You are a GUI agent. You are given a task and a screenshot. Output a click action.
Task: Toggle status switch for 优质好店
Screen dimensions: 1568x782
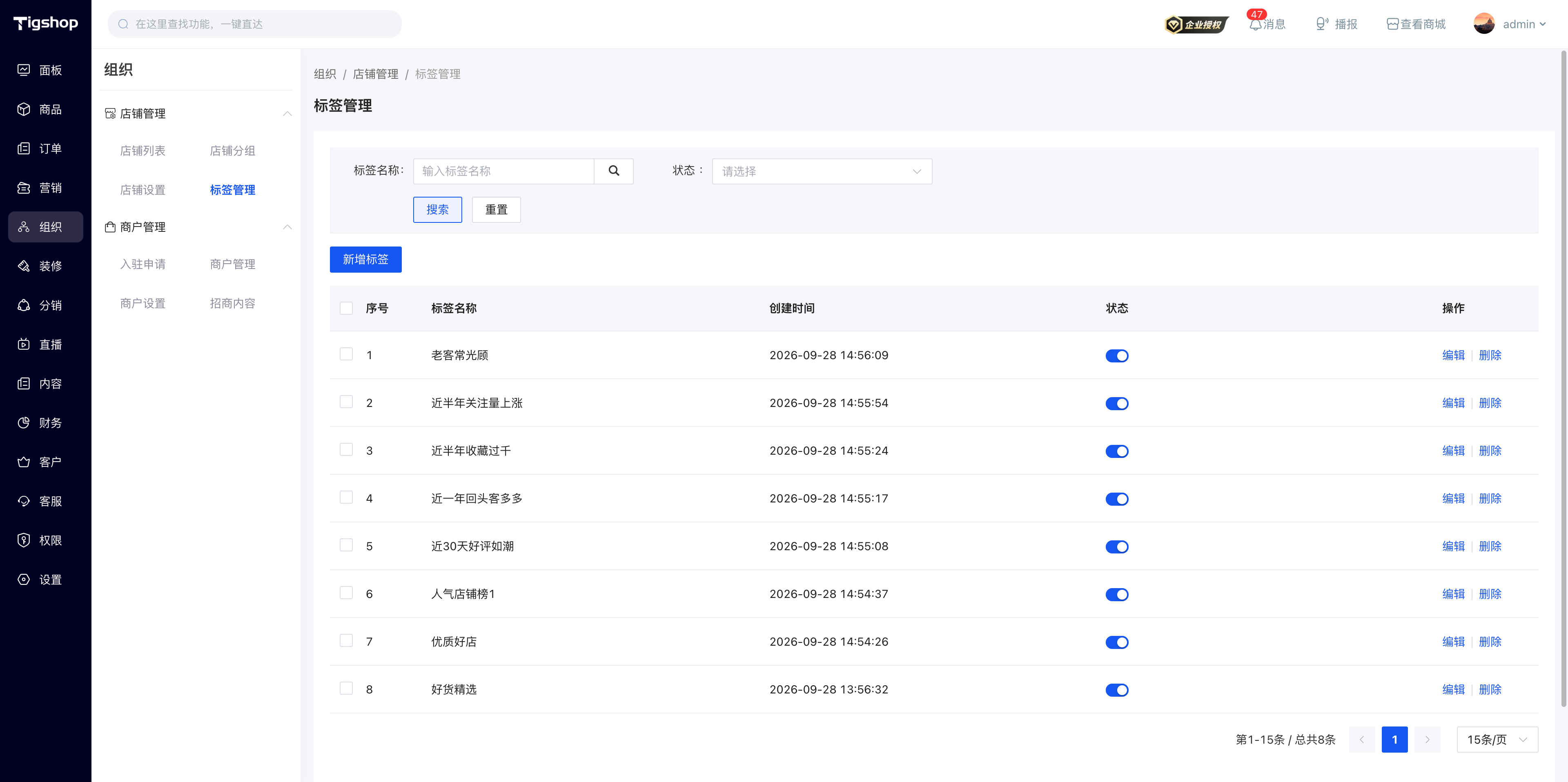point(1117,643)
